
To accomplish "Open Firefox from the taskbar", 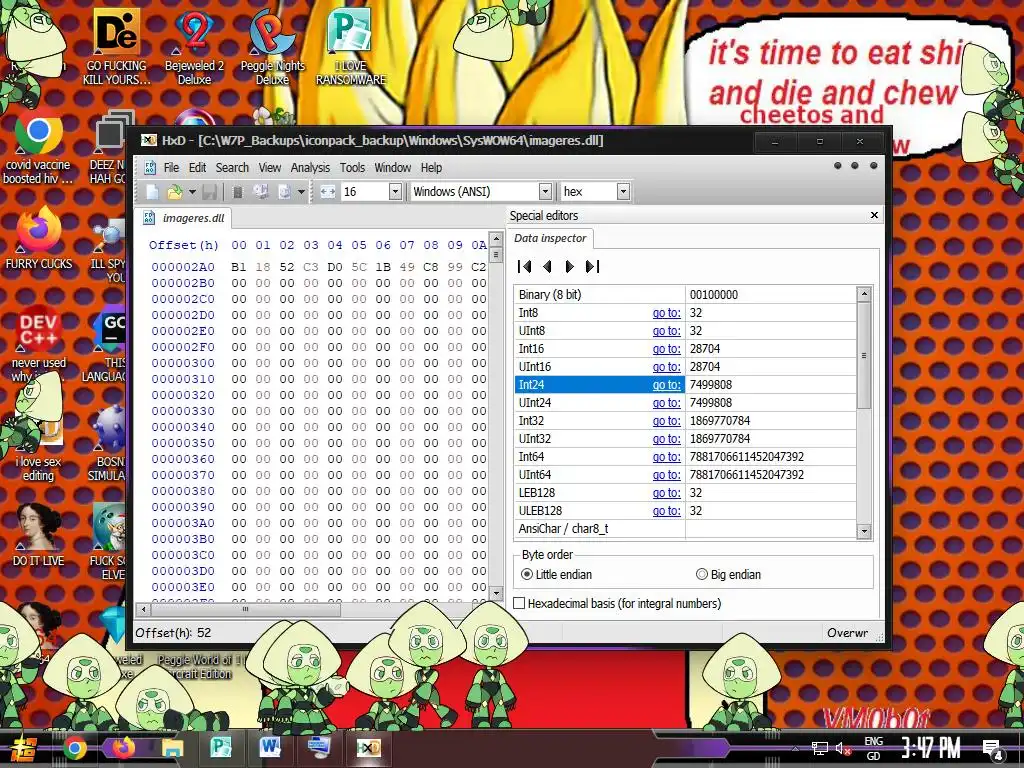I will point(123,748).
